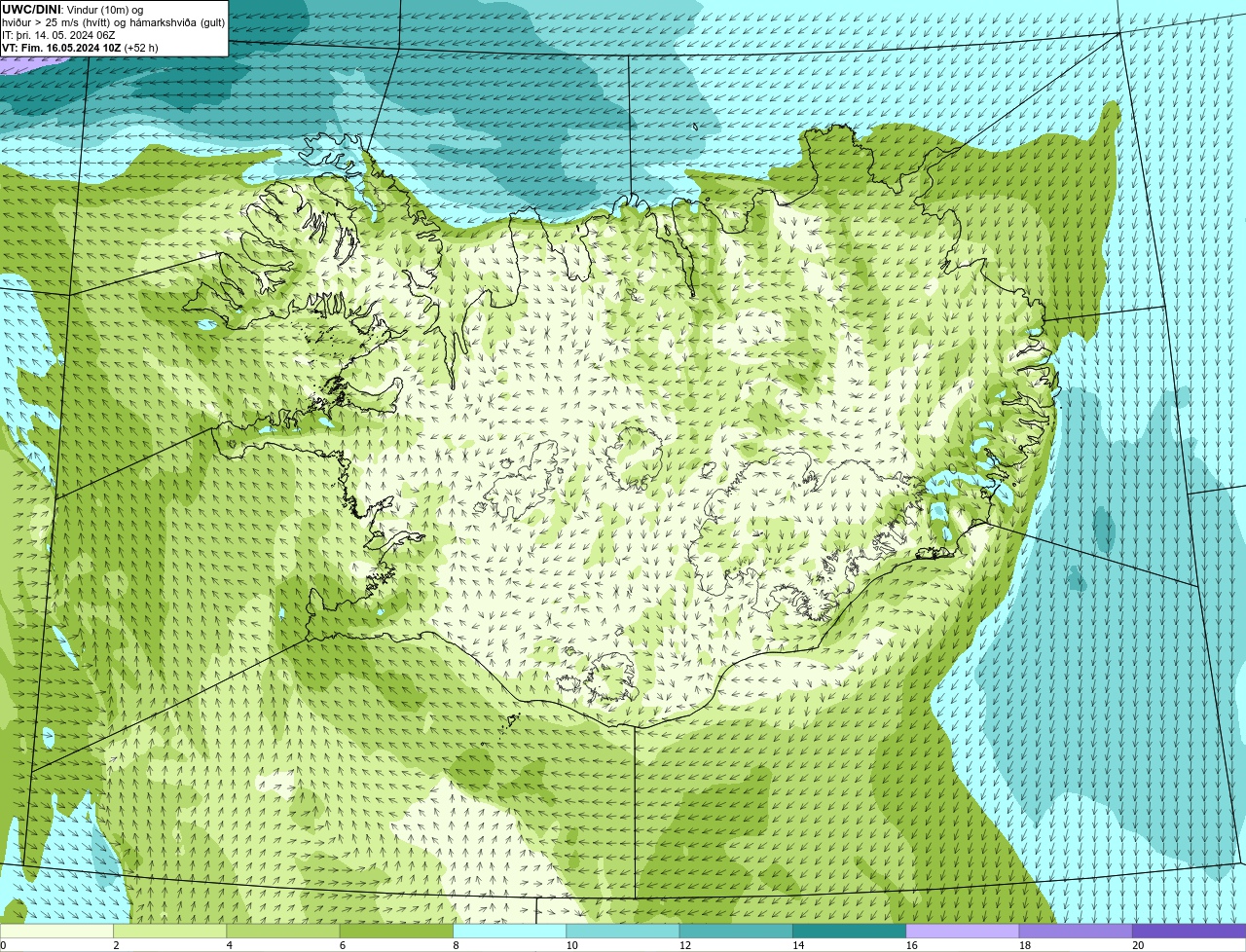Click the olive green 6–8 m/s legend swatch
The width and height of the screenshot is (1246, 952).
(x=397, y=931)
